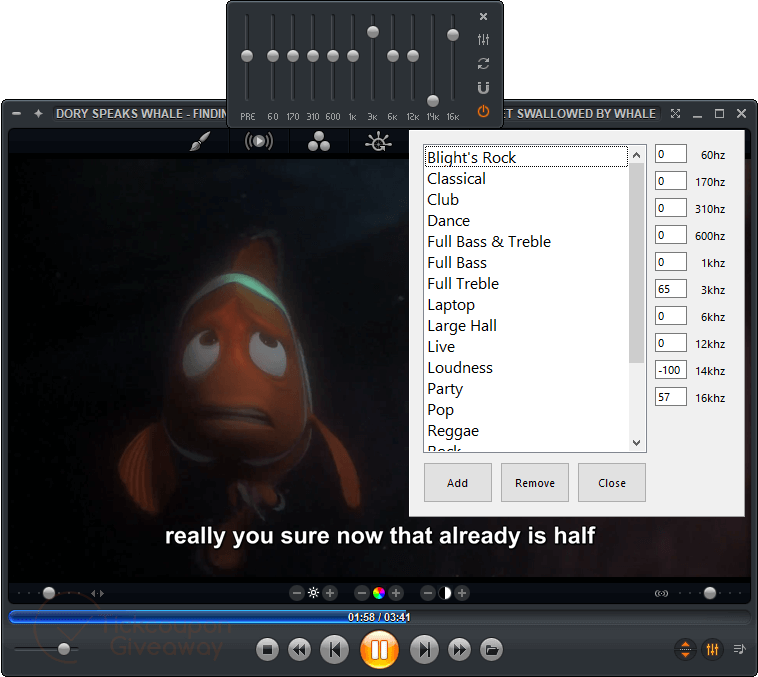
Task: Toggle equalizer power button
Action: tap(483, 112)
